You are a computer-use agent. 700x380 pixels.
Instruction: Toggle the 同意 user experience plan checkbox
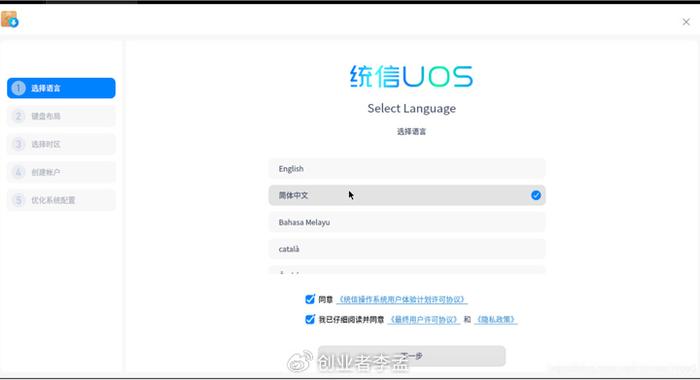click(310, 299)
